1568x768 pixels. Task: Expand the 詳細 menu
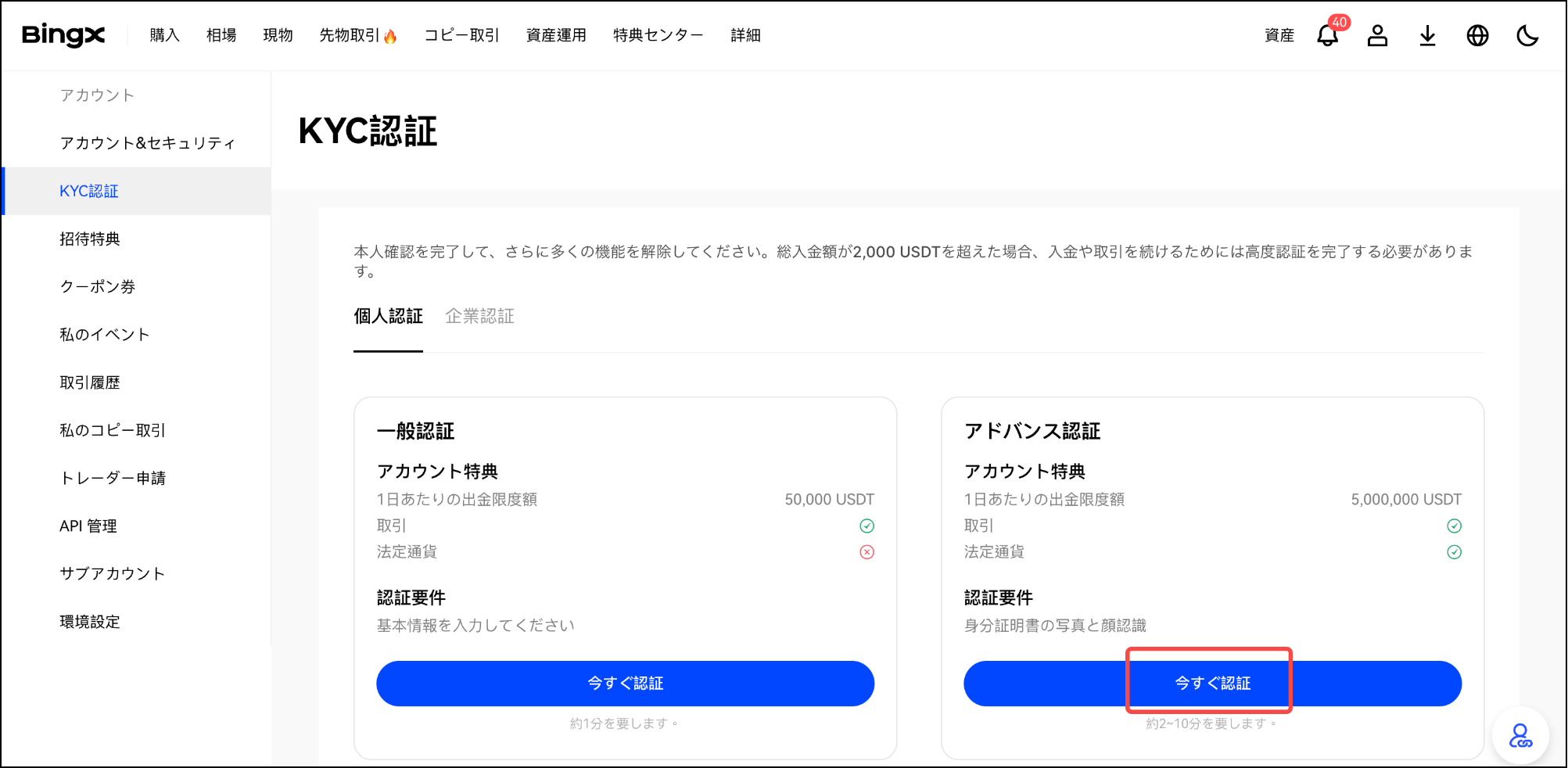tap(745, 35)
